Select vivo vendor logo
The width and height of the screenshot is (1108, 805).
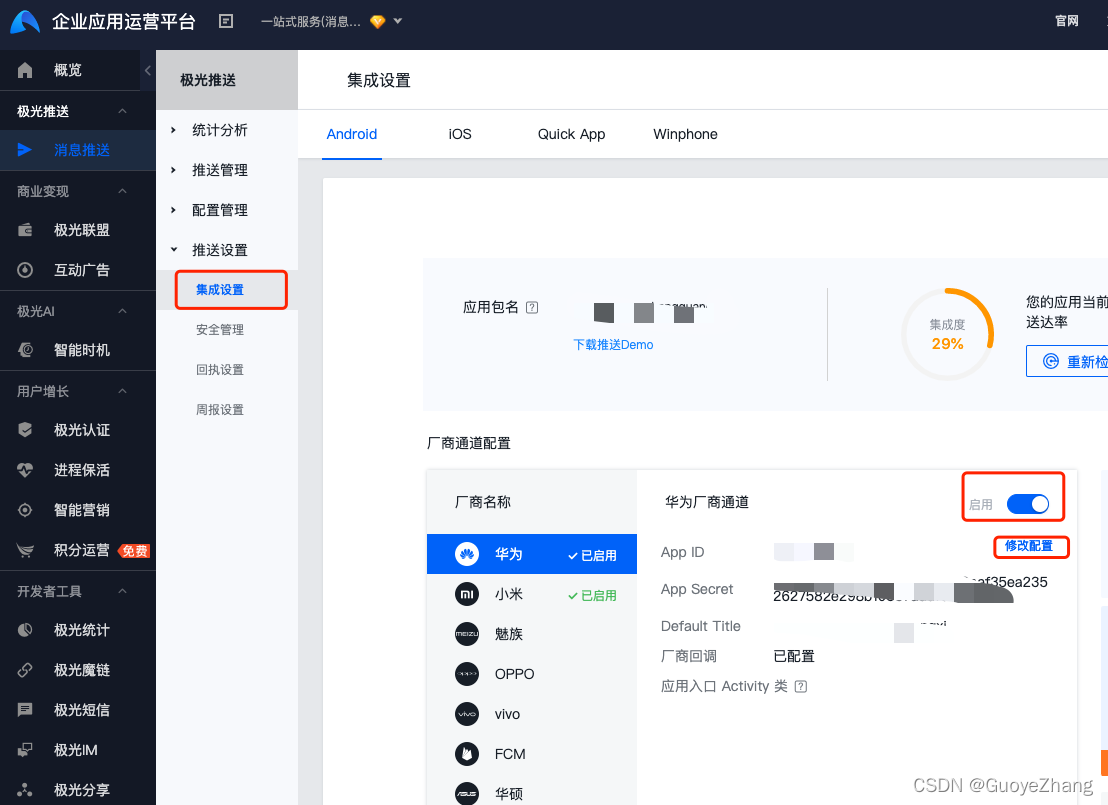pyautogui.click(x=466, y=714)
